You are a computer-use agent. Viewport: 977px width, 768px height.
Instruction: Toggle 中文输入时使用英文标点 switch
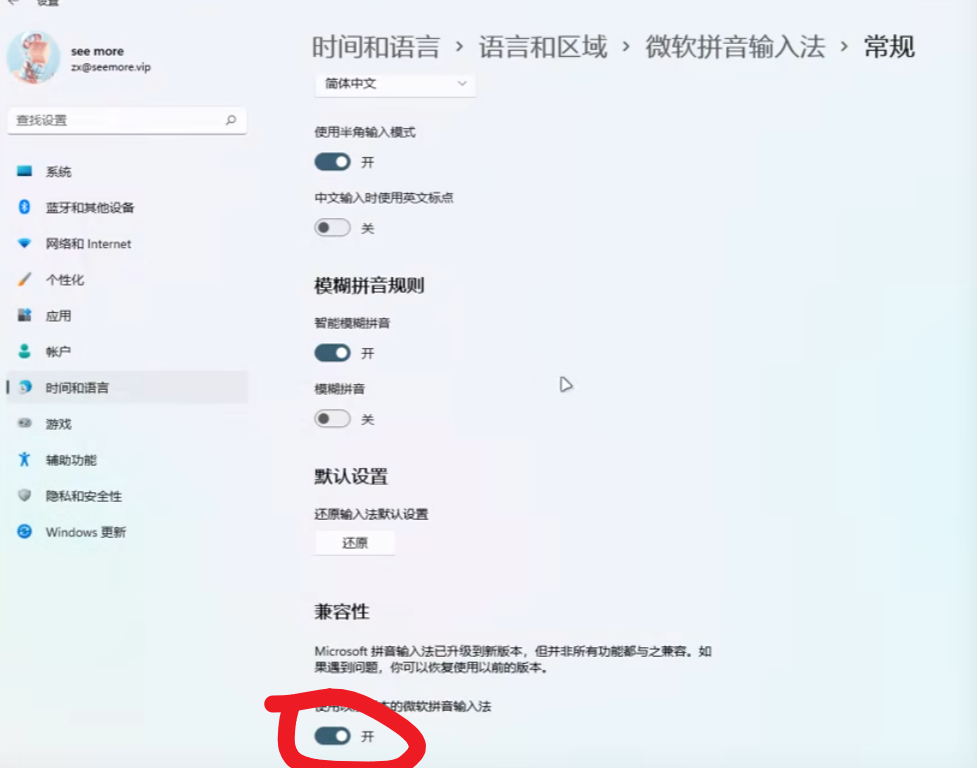click(332, 227)
